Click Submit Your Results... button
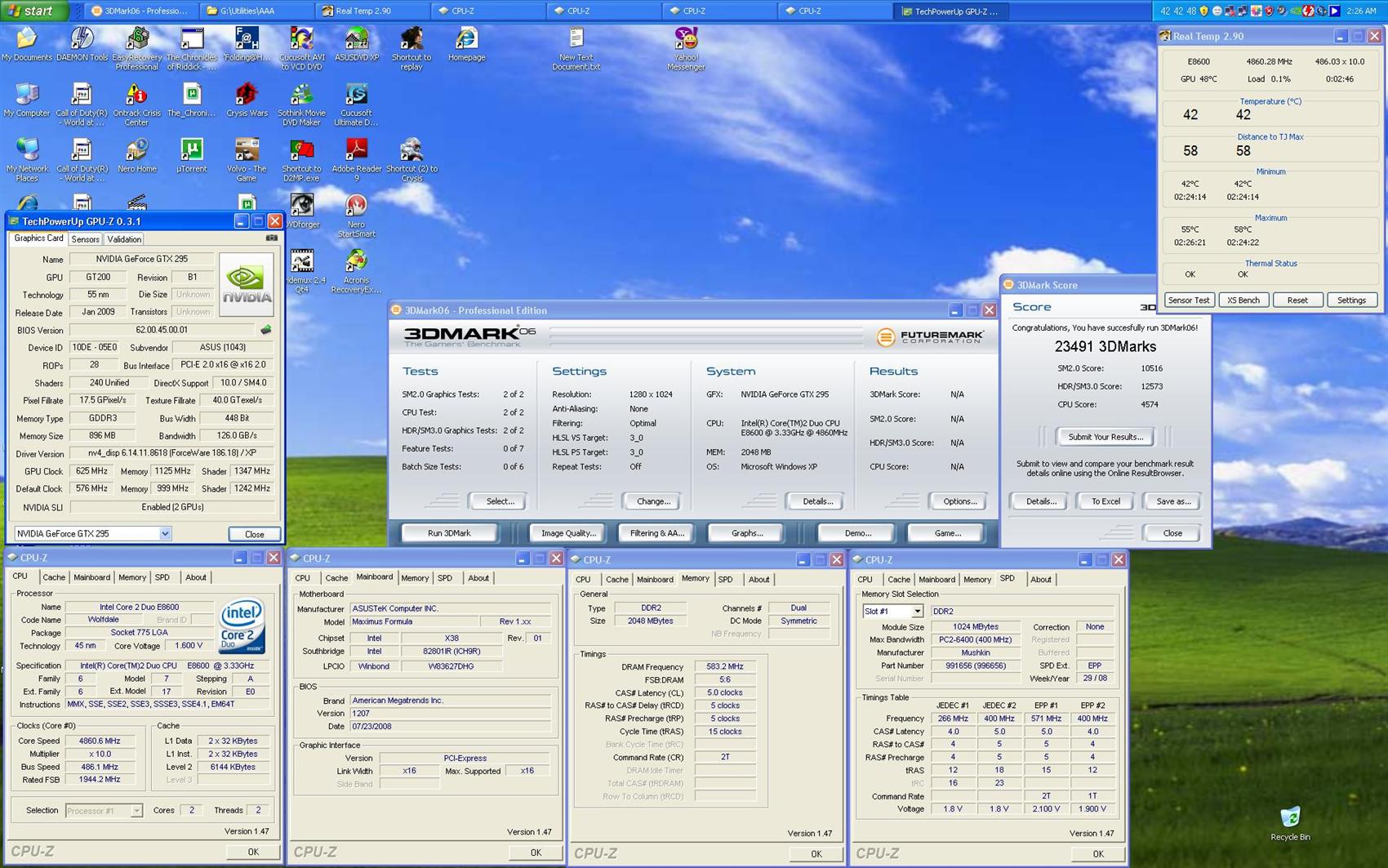 coord(1106,437)
